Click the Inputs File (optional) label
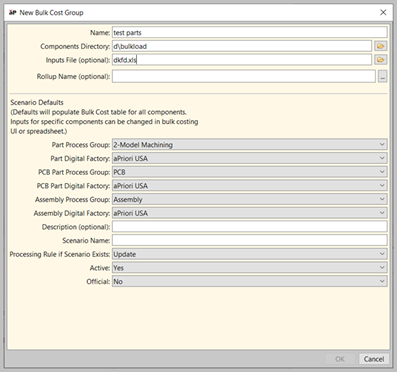 point(78,60)
